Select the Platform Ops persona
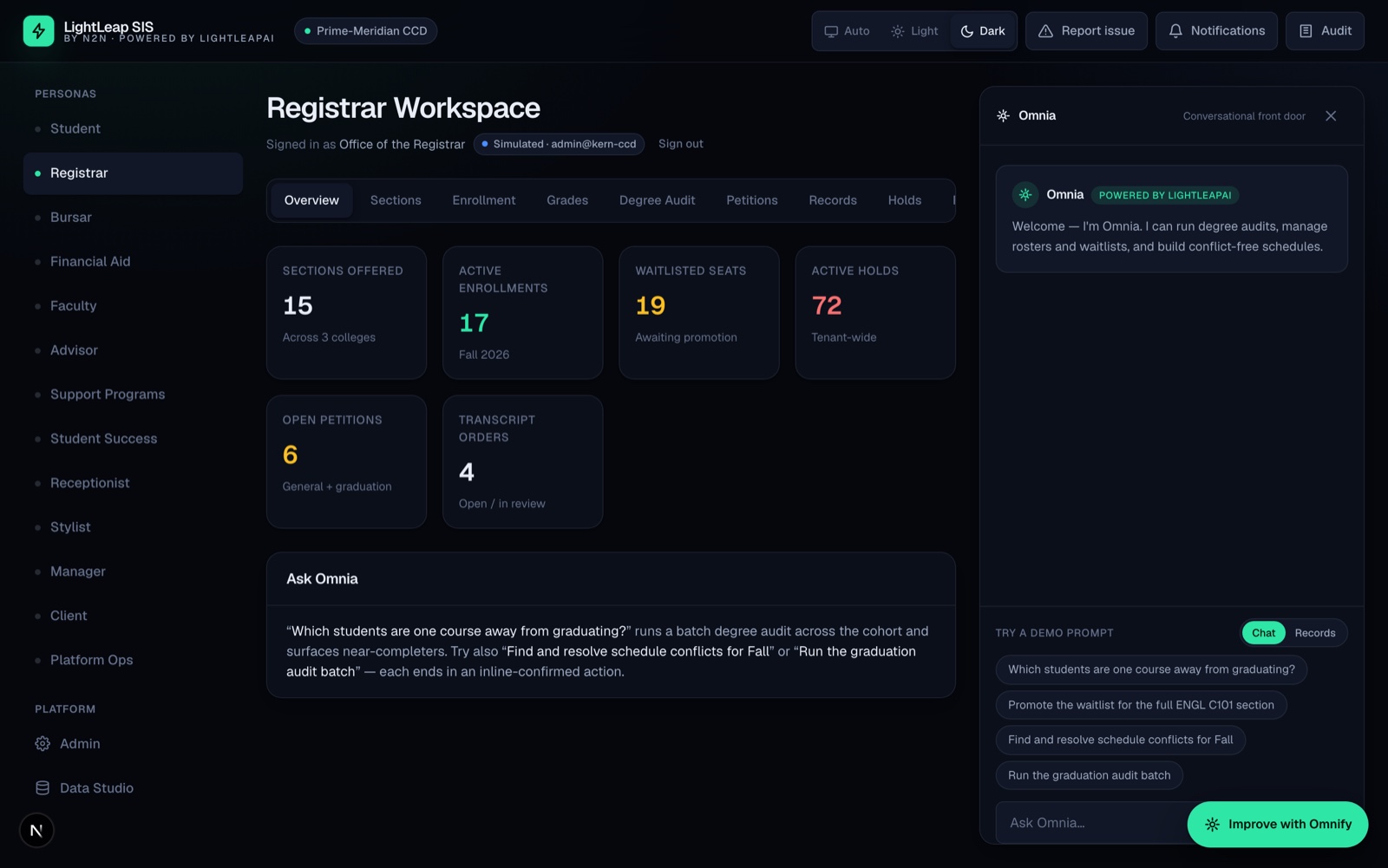 coord(133,660)
